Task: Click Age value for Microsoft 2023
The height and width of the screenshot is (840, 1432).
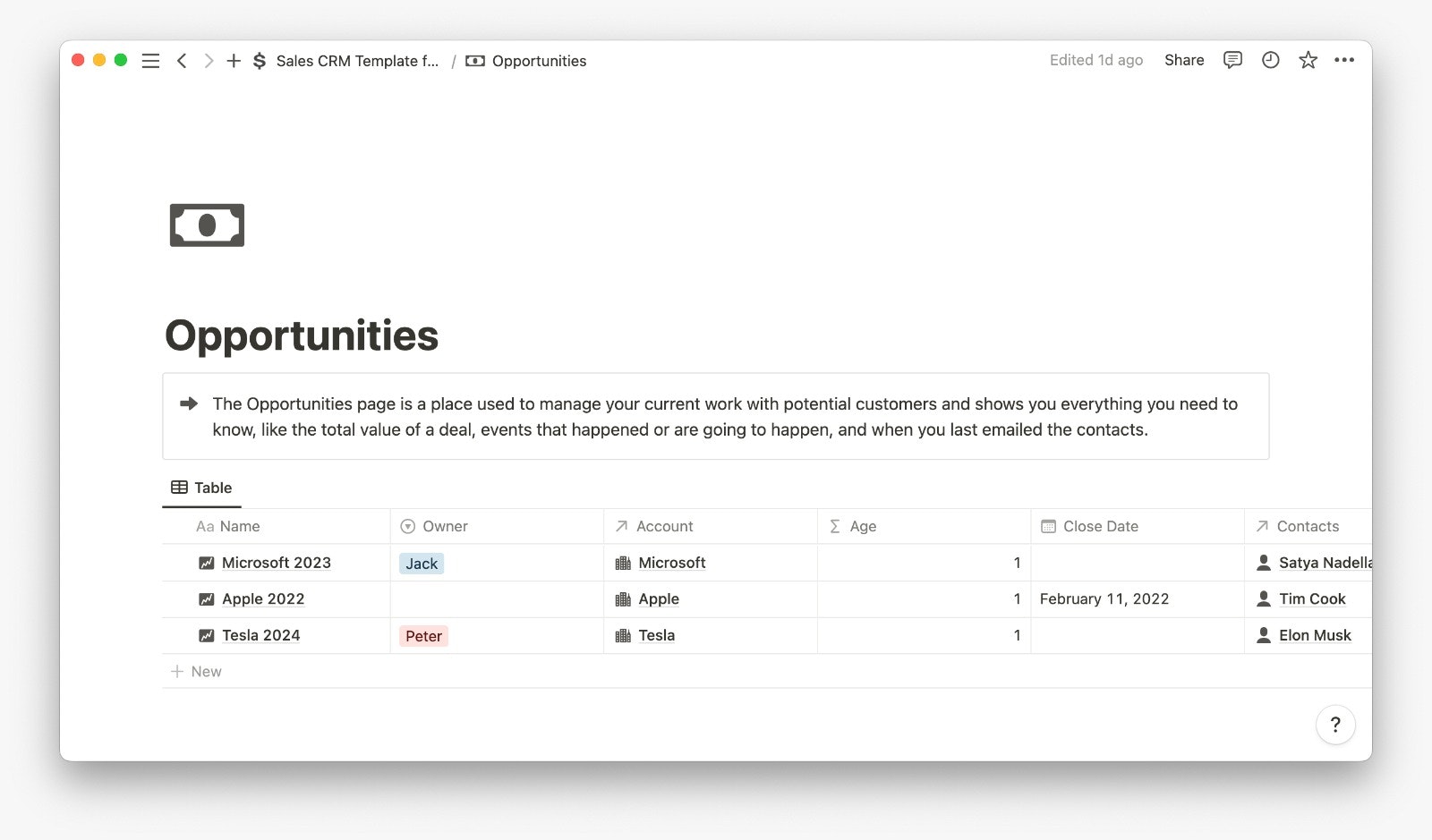Action: coord(1017,563)
